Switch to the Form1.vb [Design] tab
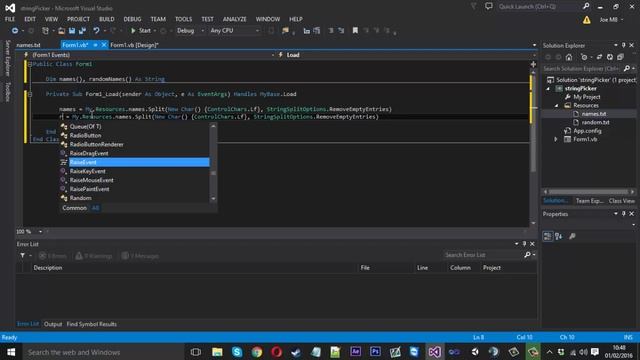 [x=134, y=45]
